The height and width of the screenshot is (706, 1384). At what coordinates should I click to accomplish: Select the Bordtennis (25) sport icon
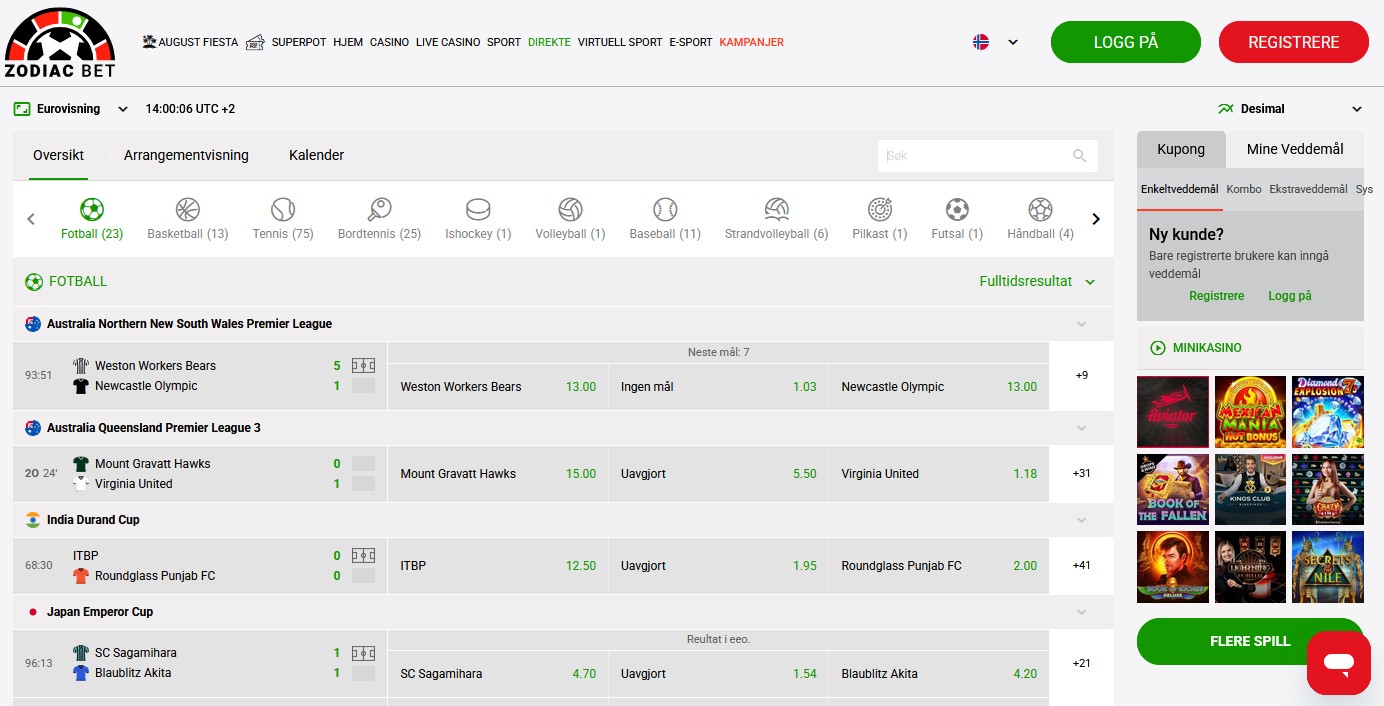(379, 209)
